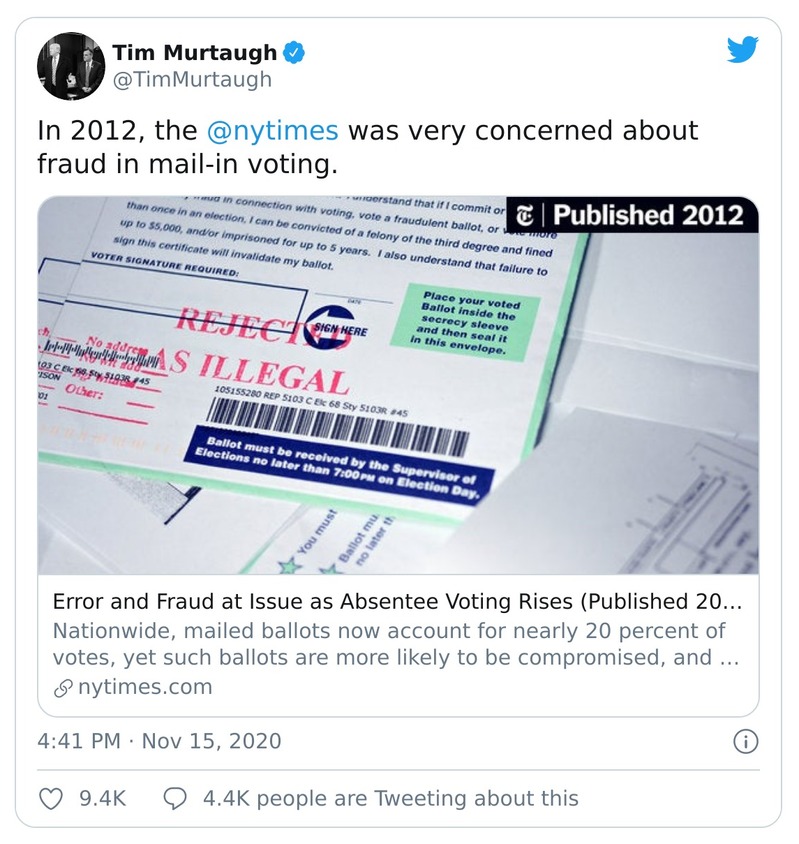Click the Twitter bird logo
Screen dimensions: 799x844
click(x=742, y=51)
